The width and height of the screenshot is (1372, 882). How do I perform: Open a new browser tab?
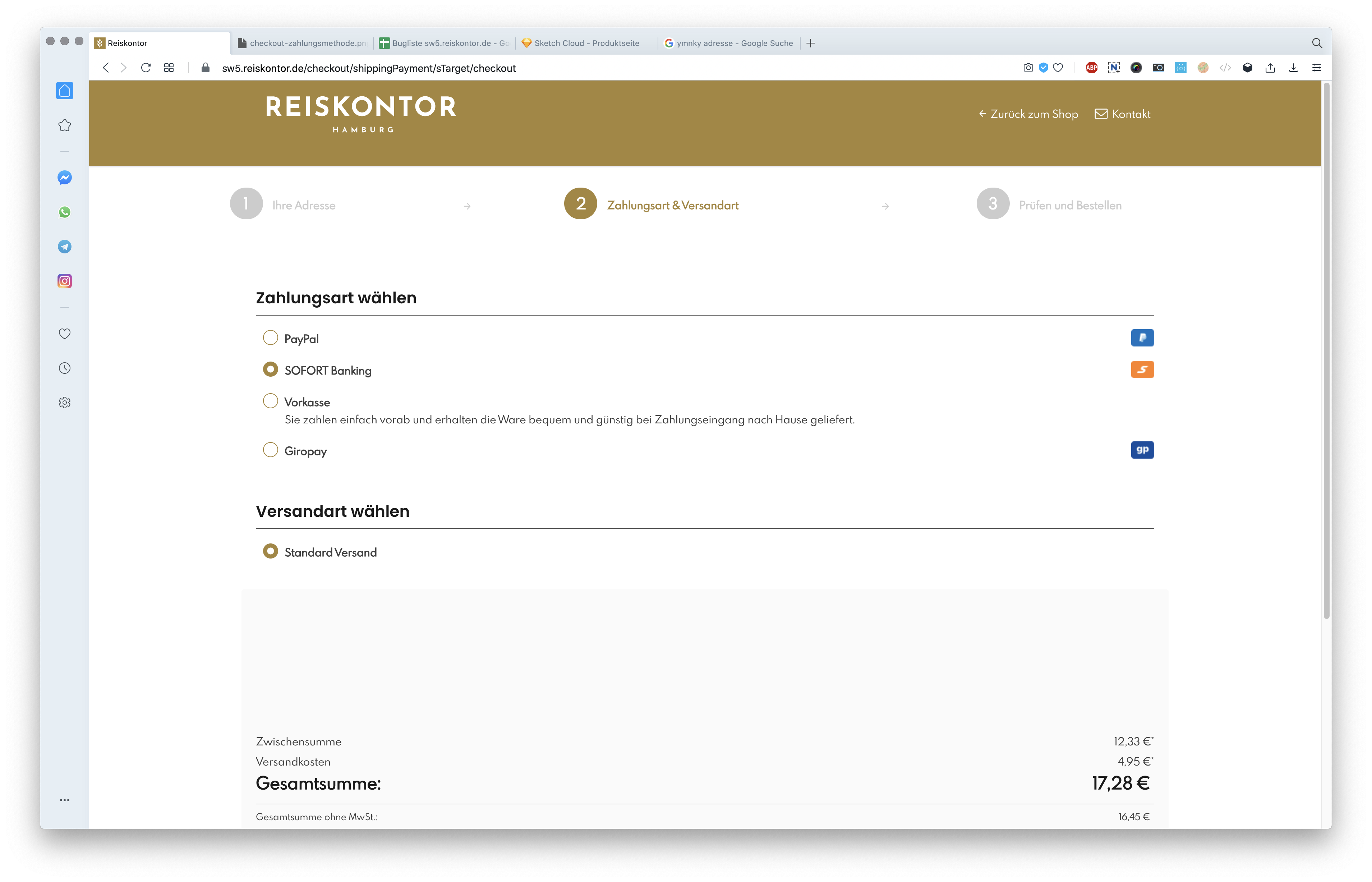coord(811,43)
